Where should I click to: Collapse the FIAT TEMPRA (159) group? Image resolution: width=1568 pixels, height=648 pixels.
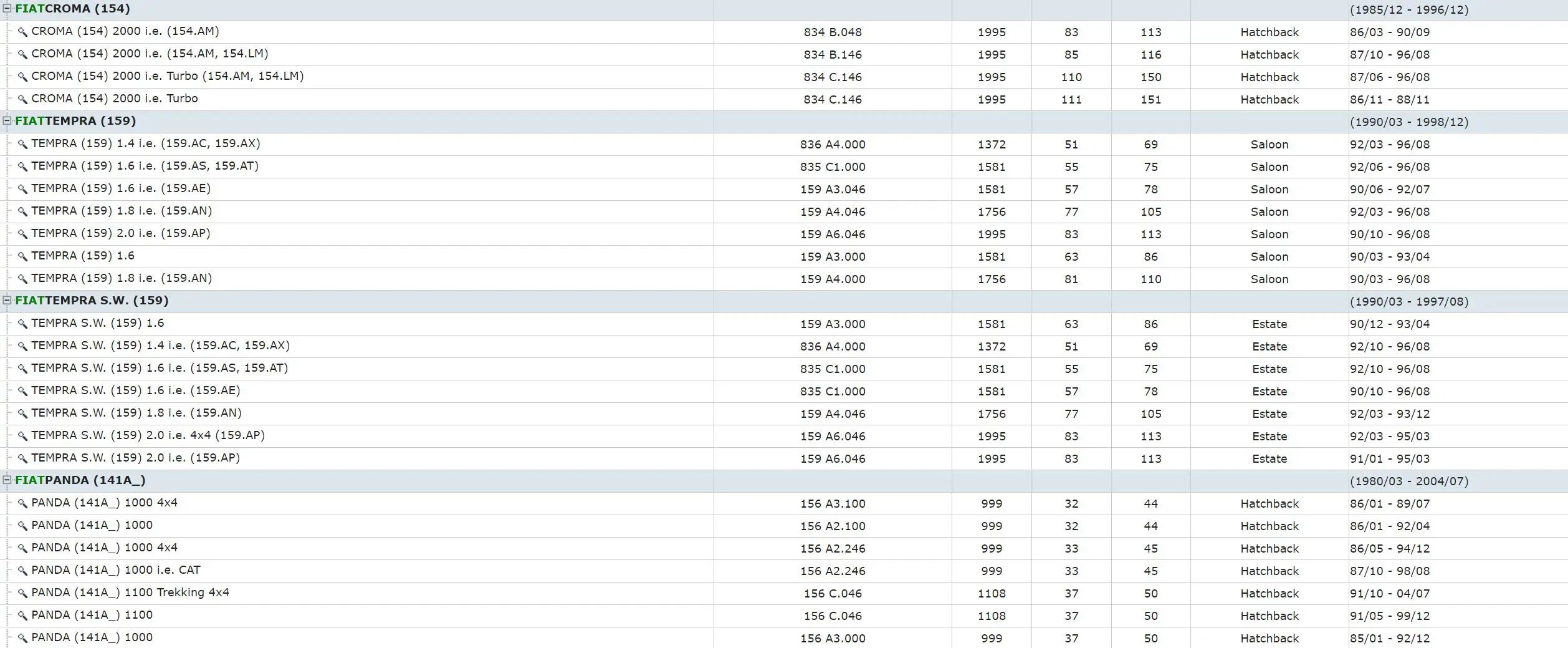7,121
